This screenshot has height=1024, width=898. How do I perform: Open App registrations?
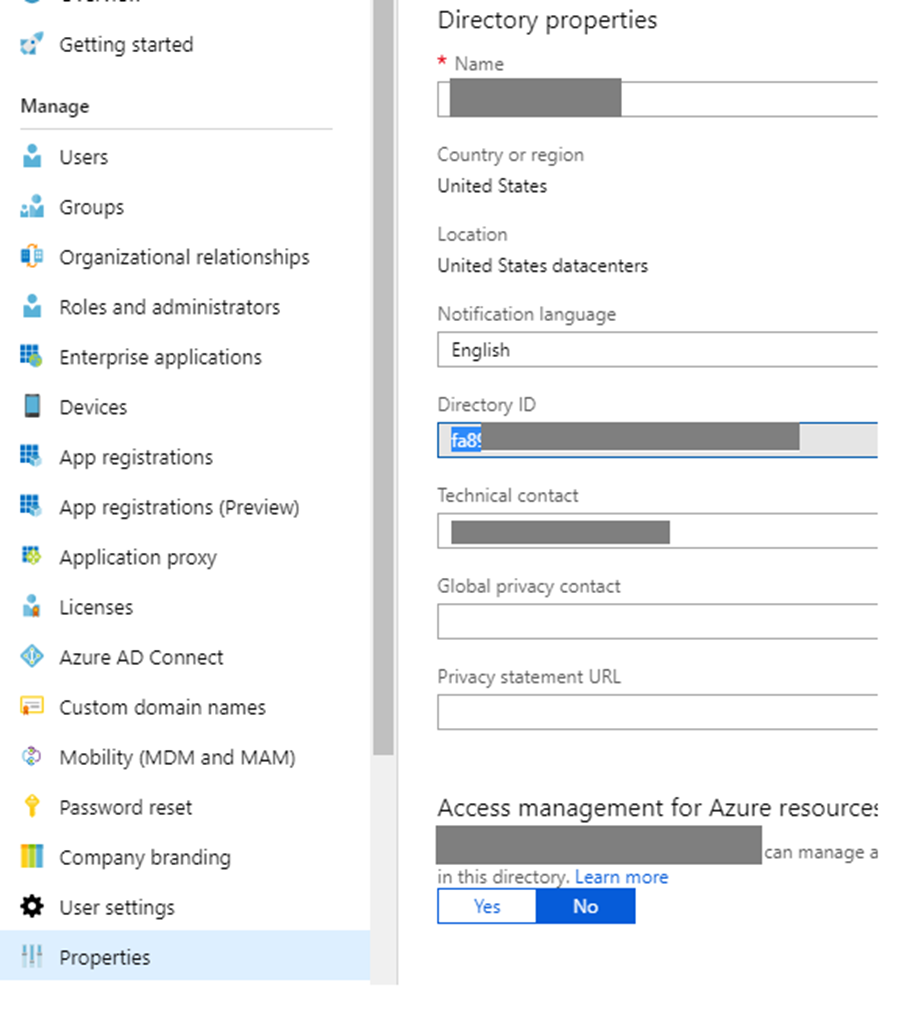(136, 457)
